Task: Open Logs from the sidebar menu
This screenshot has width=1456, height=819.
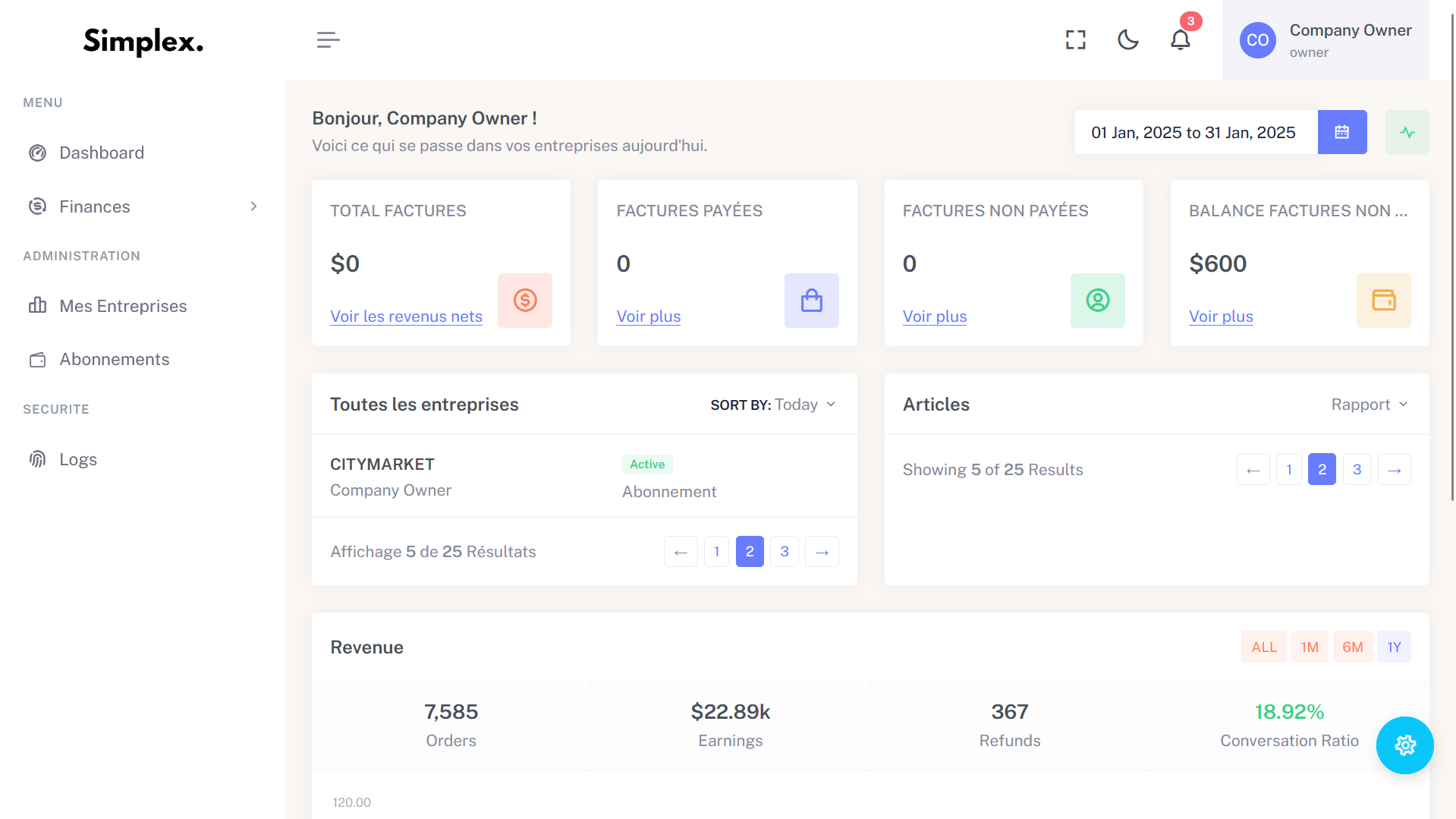Action: 78,459
